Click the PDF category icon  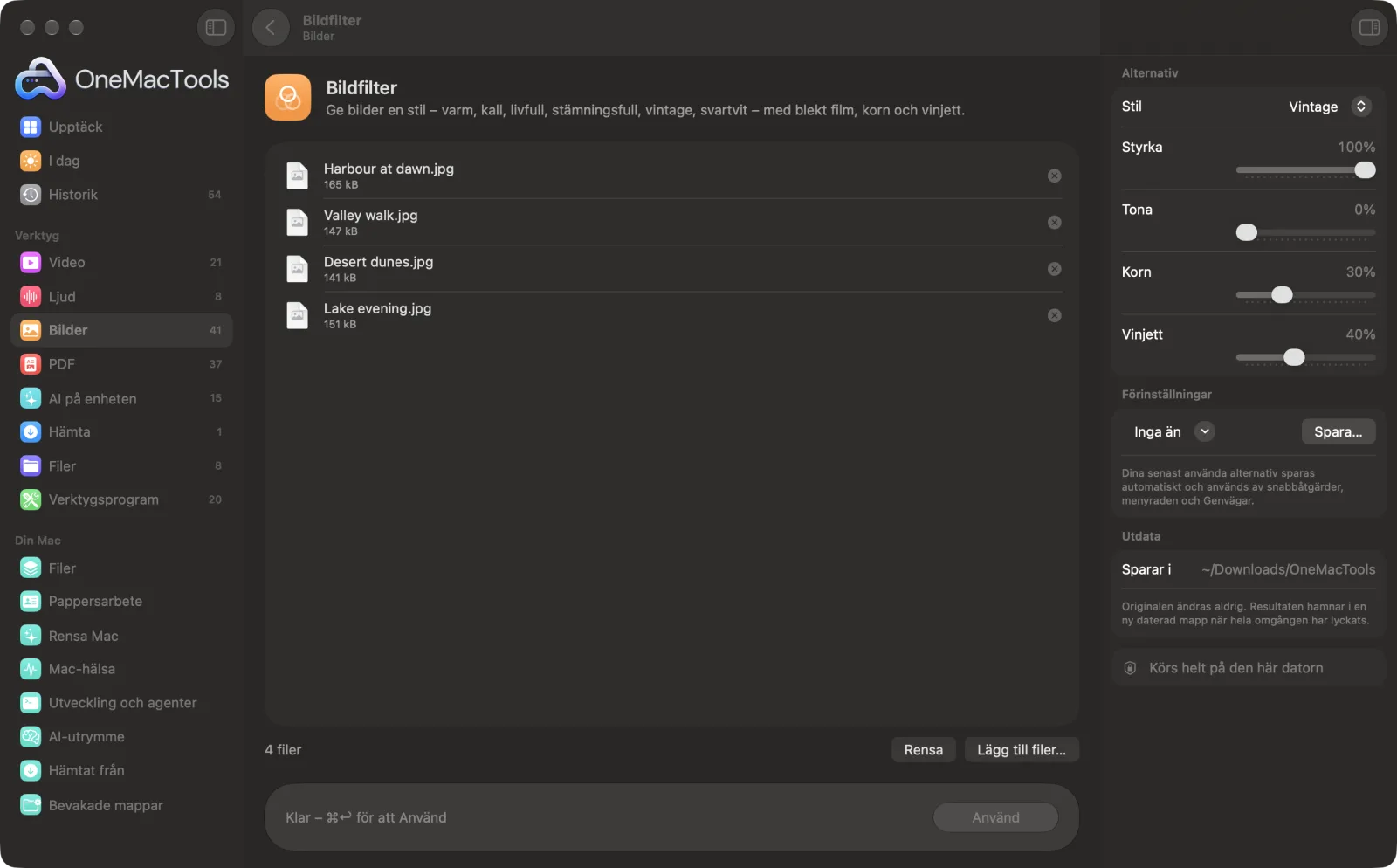tap(31, 364)
